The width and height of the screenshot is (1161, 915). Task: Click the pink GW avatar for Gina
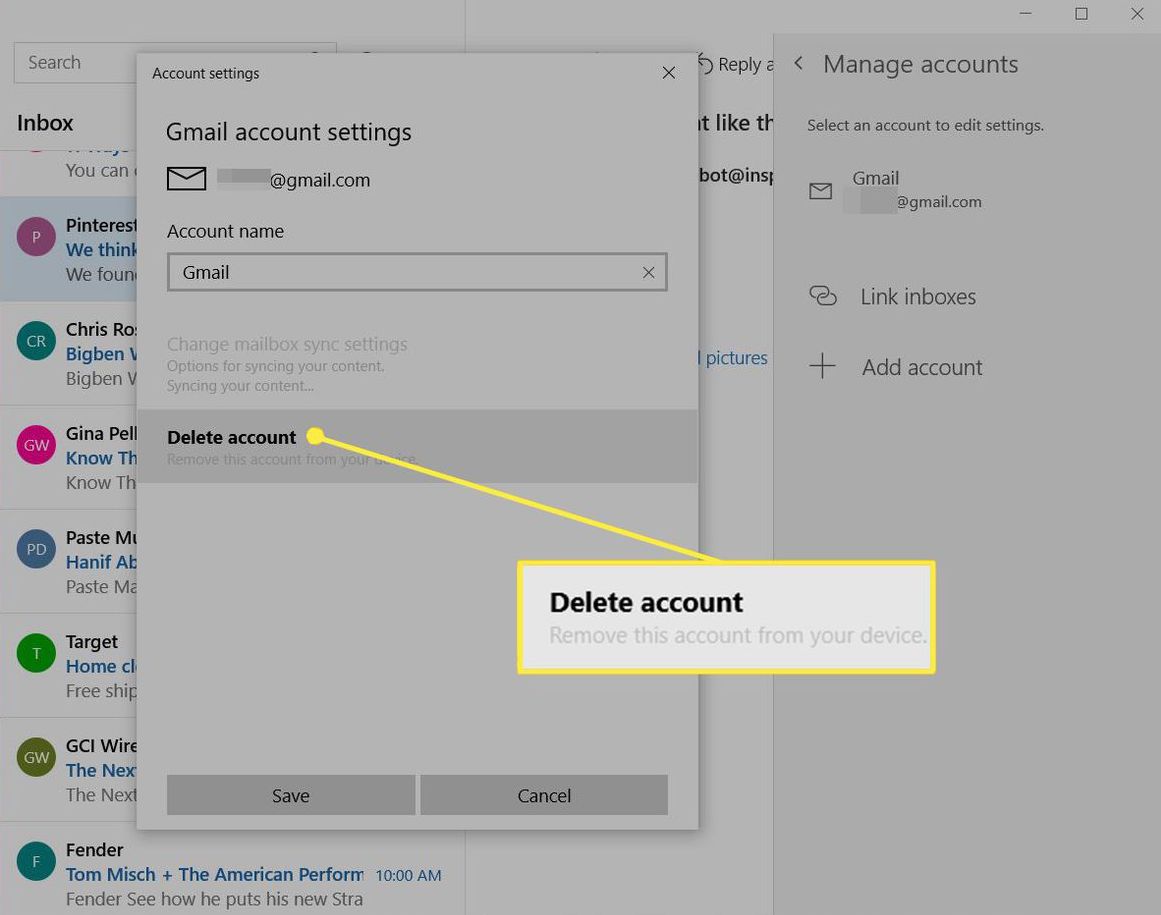coord(36,445)
